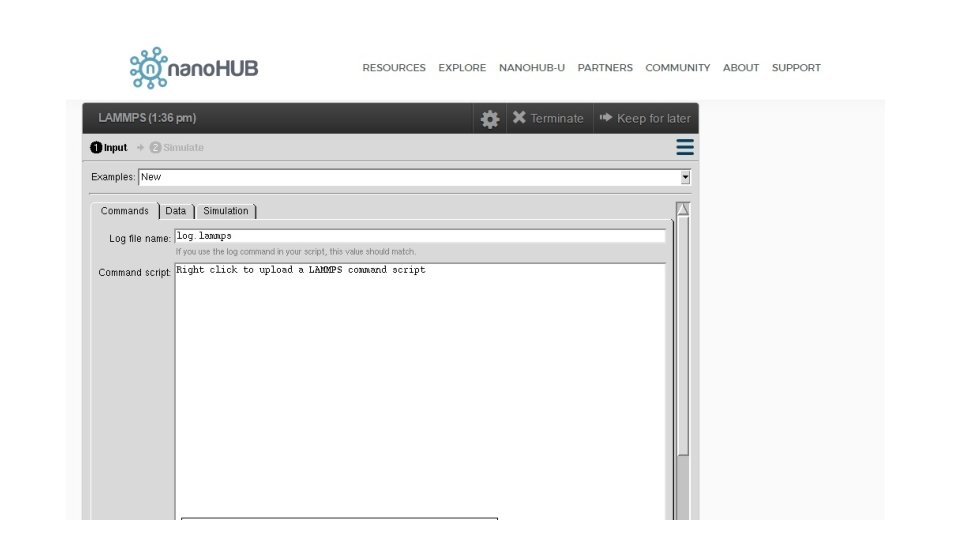Click the vertical scrollbar thumb
Viewport: 960px width, 540px height.
coord(683,336)
